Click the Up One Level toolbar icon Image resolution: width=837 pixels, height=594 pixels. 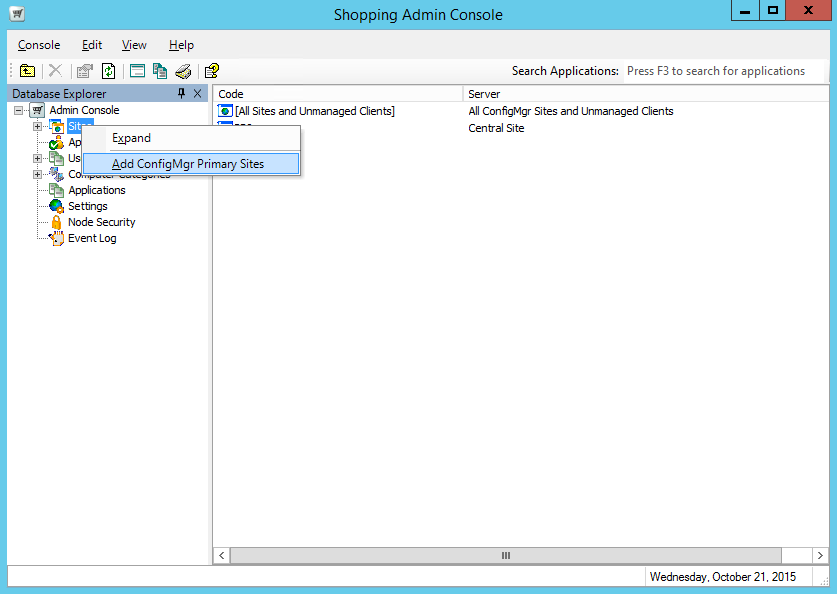tap(28, 71)
